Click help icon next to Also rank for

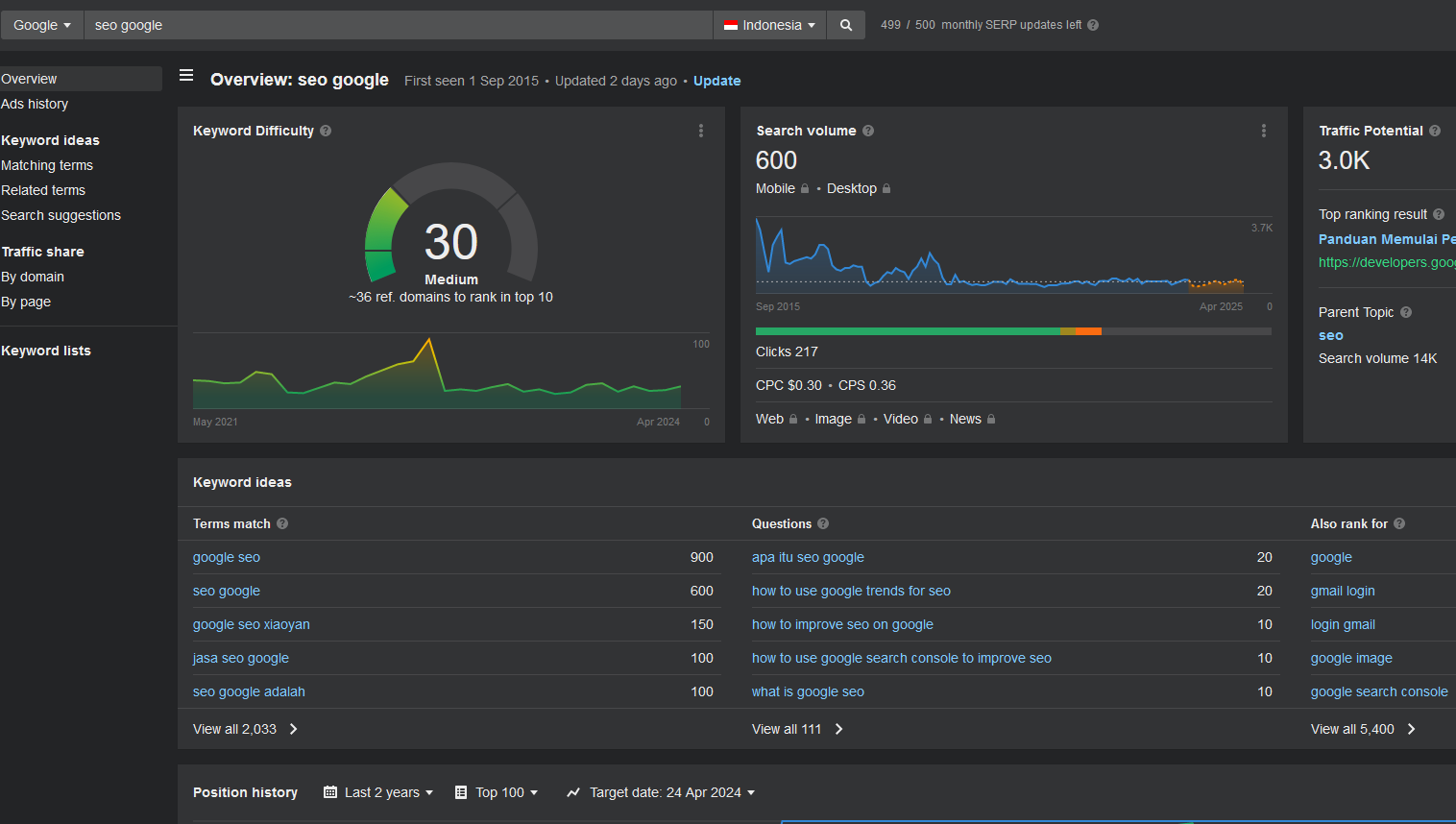click(x=1399, y=523)
